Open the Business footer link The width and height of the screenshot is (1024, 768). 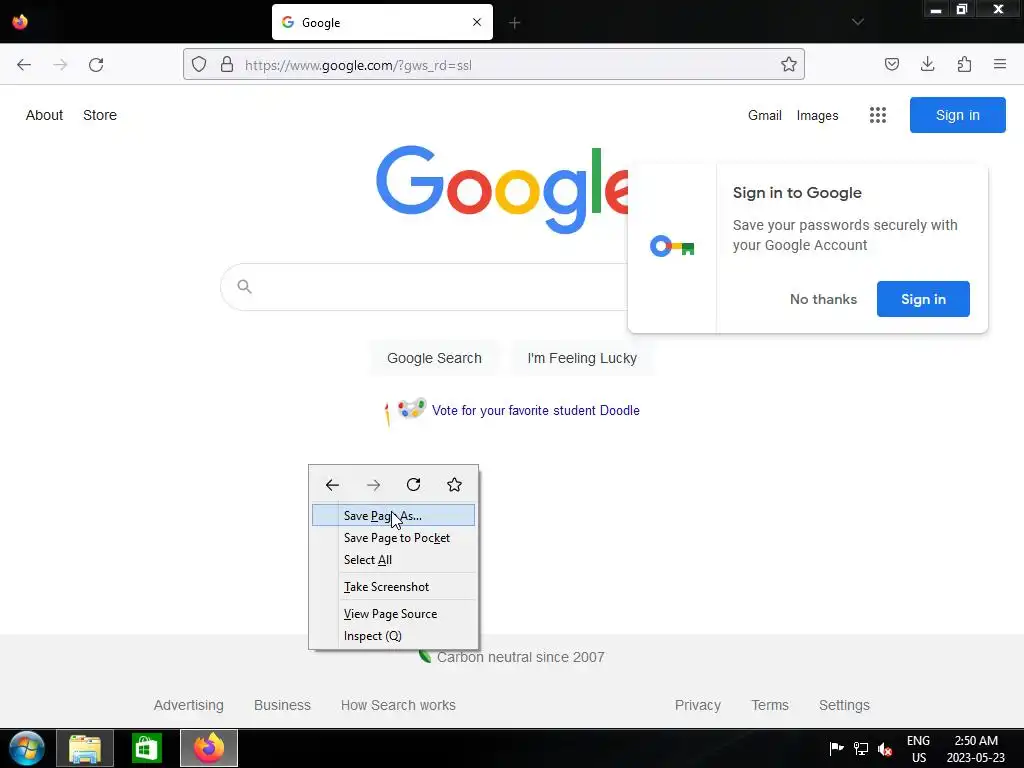(282, 705)
